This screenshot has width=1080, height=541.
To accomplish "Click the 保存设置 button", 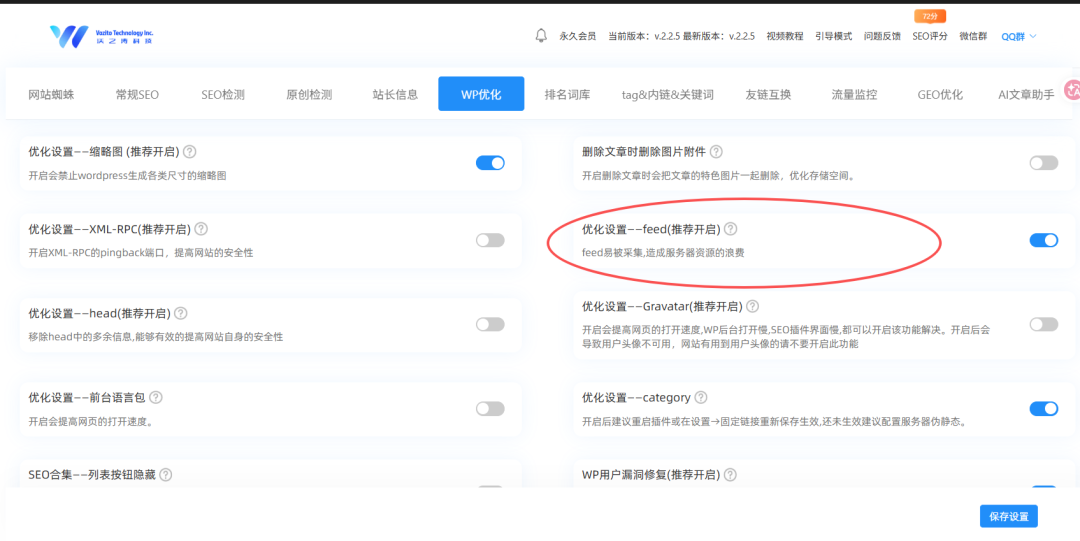I will click(1008, 516).
